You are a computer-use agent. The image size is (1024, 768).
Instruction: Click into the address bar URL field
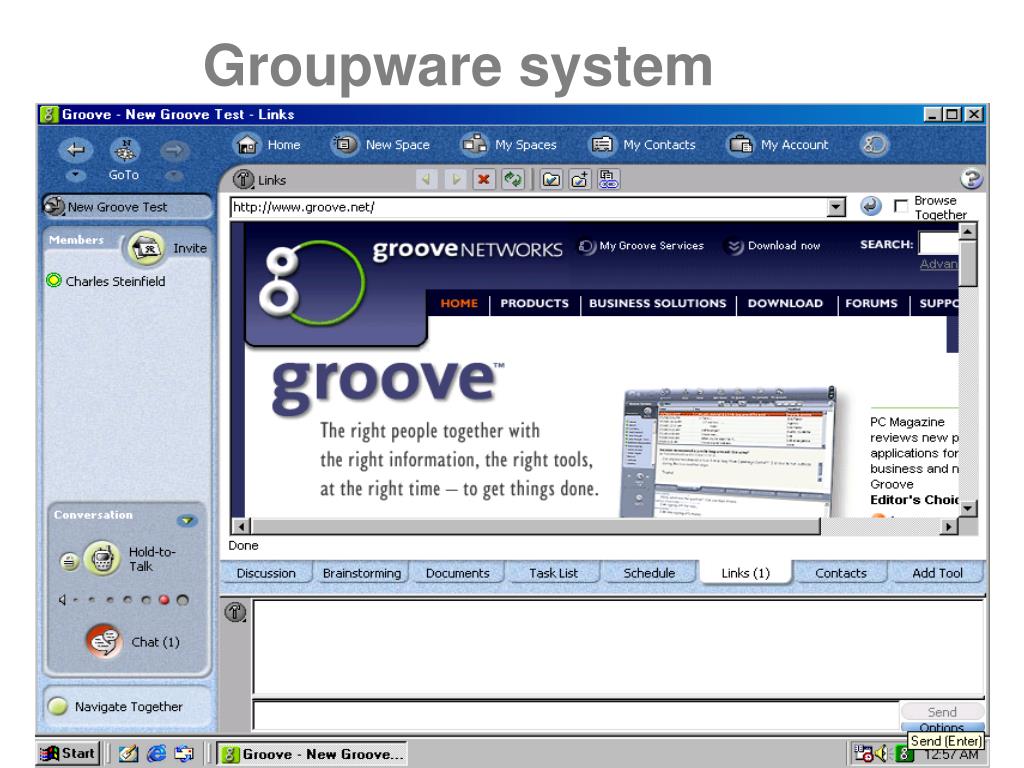click(529, 208)
